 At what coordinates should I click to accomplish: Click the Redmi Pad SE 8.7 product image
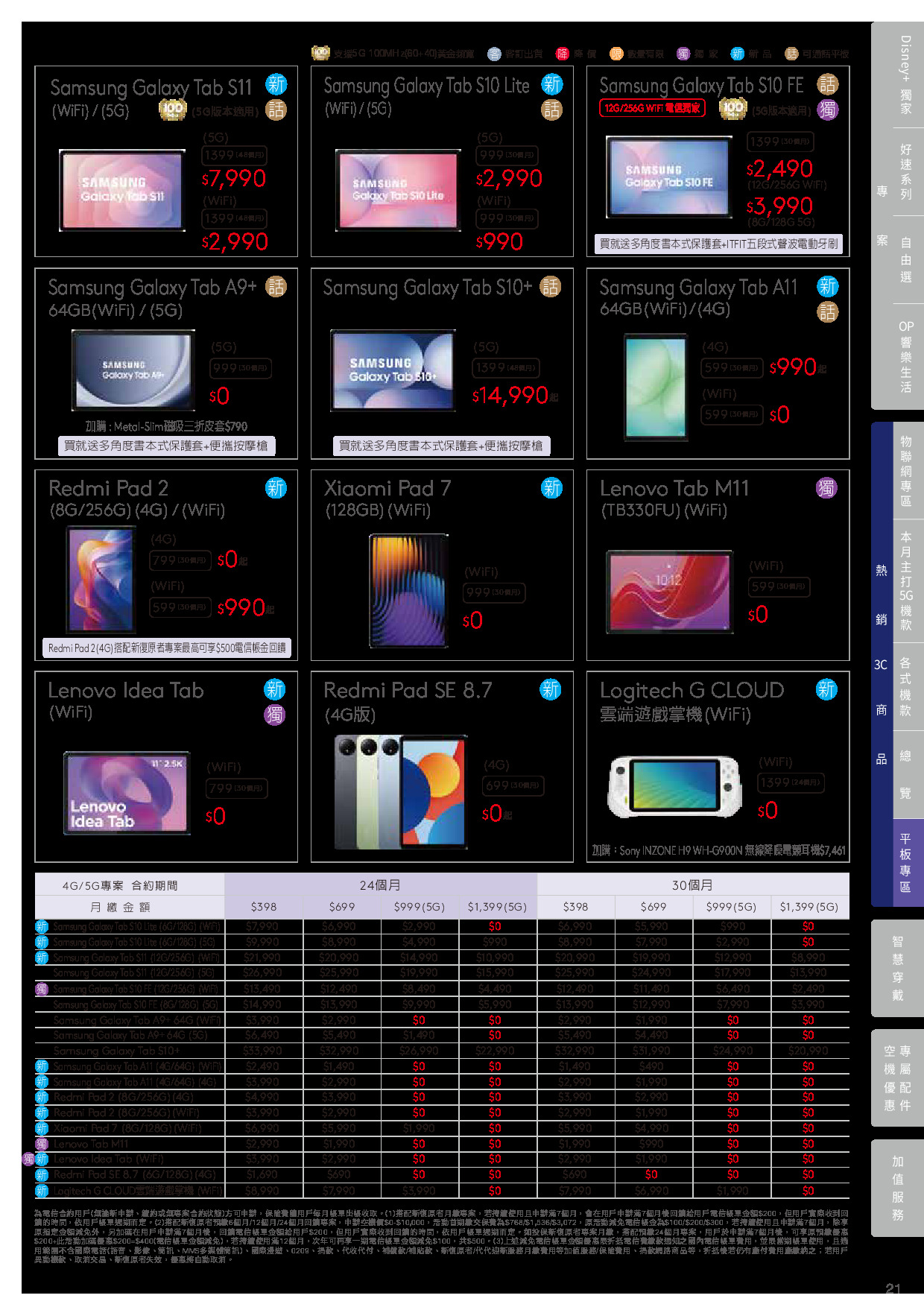(402, 791)
